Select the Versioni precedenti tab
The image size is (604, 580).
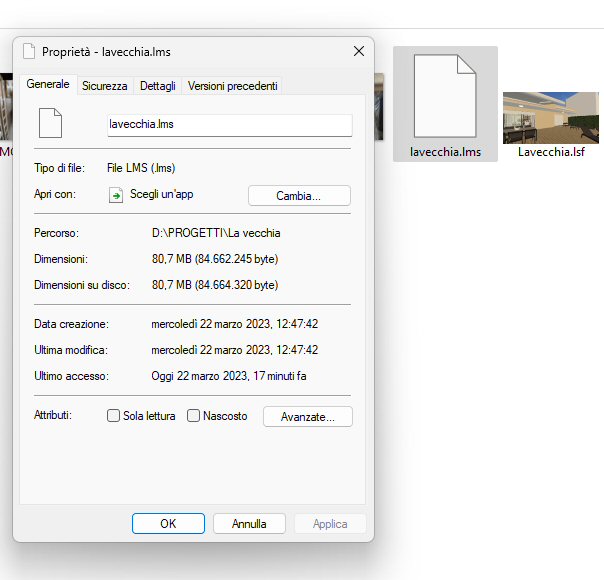232,85
